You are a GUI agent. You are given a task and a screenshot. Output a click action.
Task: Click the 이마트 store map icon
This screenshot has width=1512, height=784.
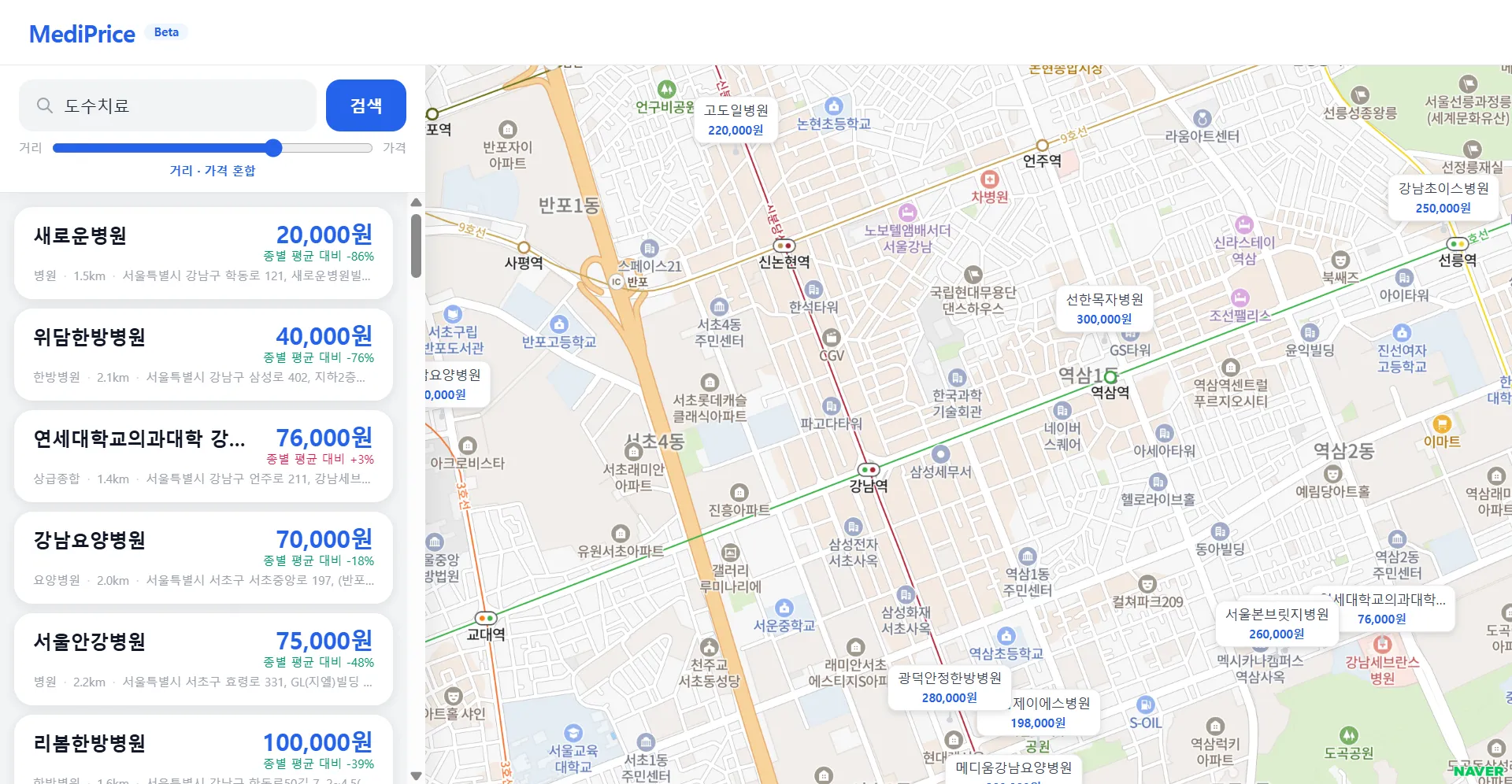[x=1442, y=423]
